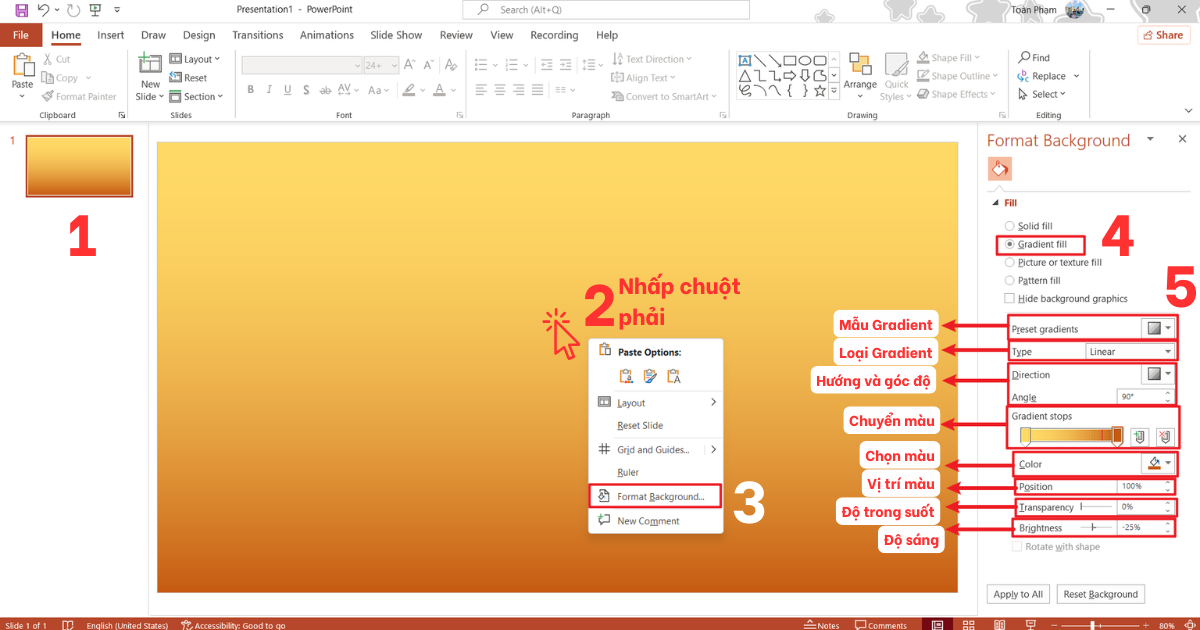The height and width of the screenshot is (630, 1200).
Task: Click the Save icon in title bar
Action: pos(21,10)
